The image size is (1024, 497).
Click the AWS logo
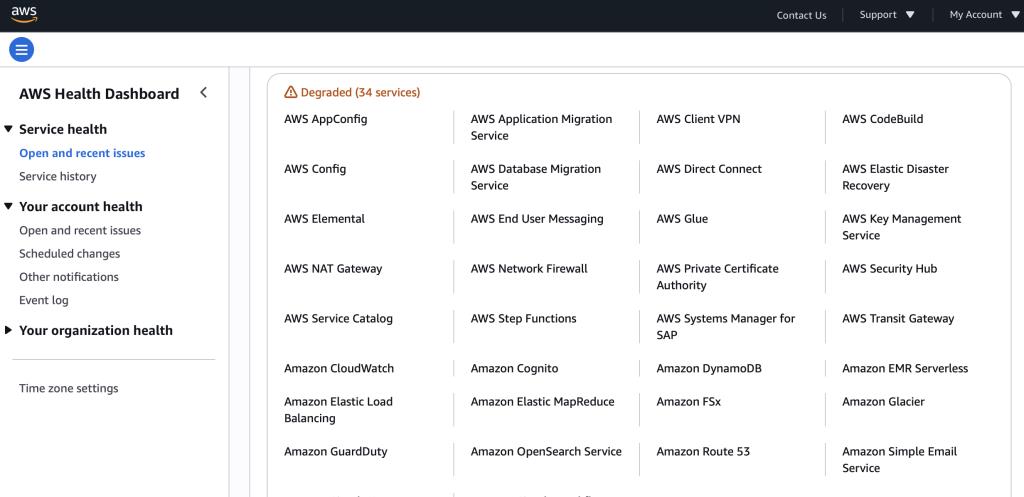24,14
